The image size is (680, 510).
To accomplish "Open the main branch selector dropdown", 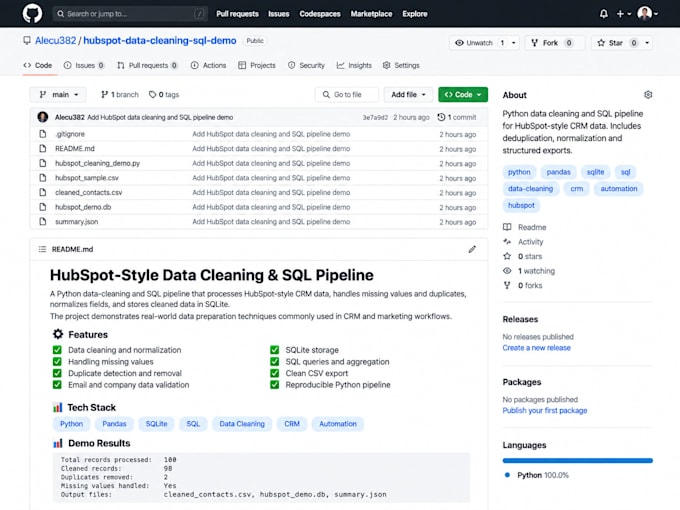I will point(58,95).
